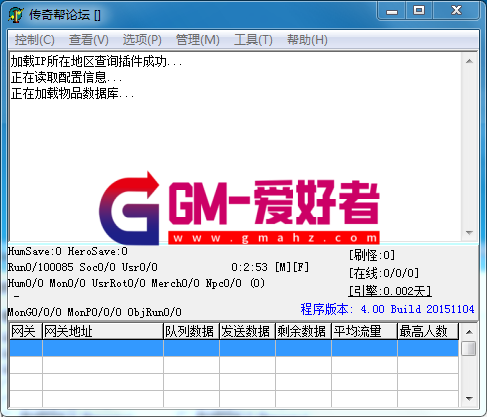Image resolution: width=487 pixels, height=417 pixels.
Task: Click the 网关地址 column header
Action: tap(103, 331)
